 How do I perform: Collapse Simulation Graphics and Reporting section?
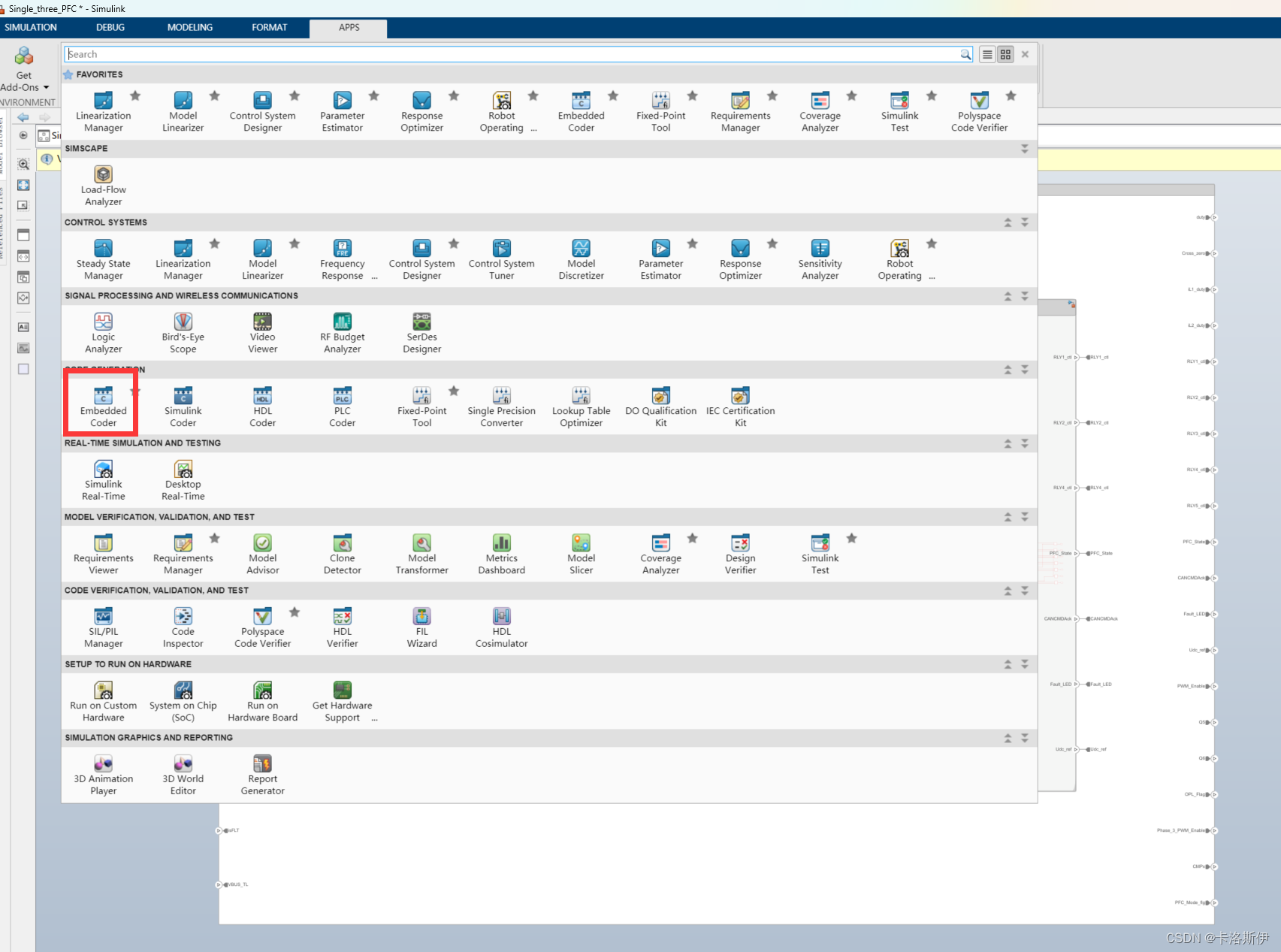coord(1008,738)
